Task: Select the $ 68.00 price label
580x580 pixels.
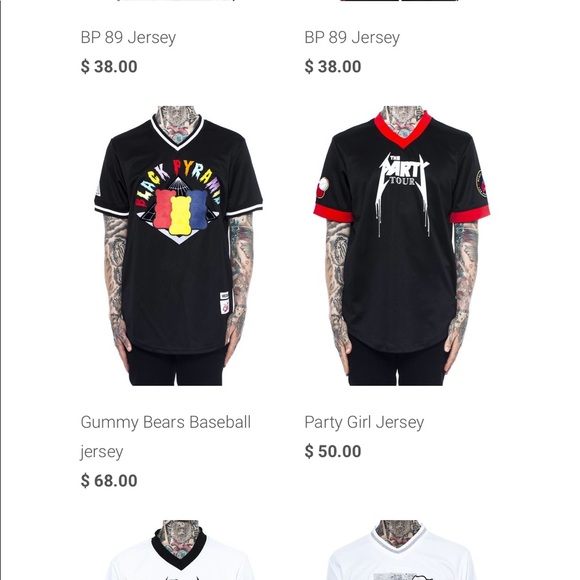Action: click(x=109, y=480)
